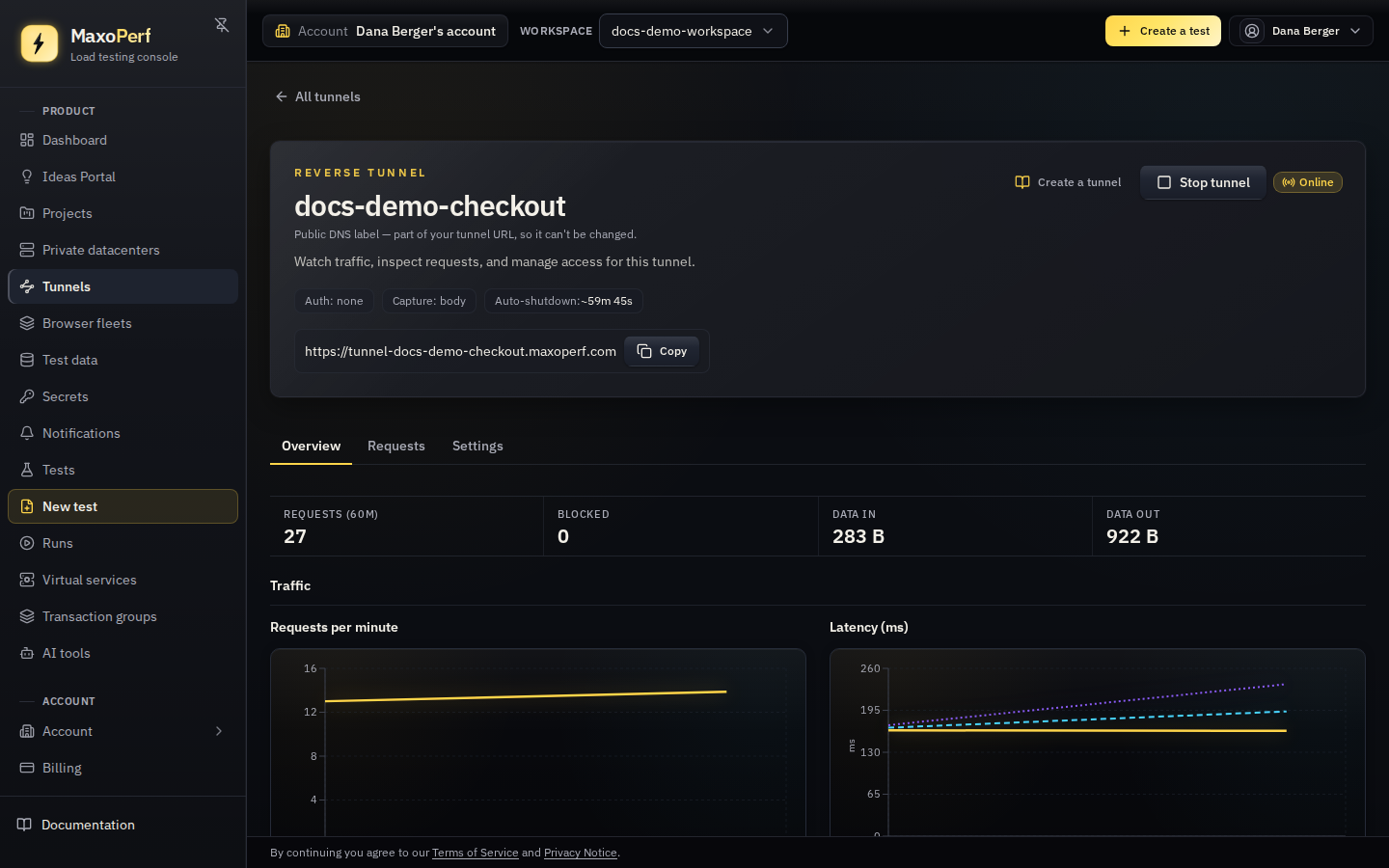Screen dimensions: 1389x868
Task: Open Secrets from the sidebar
Action: 123,396
